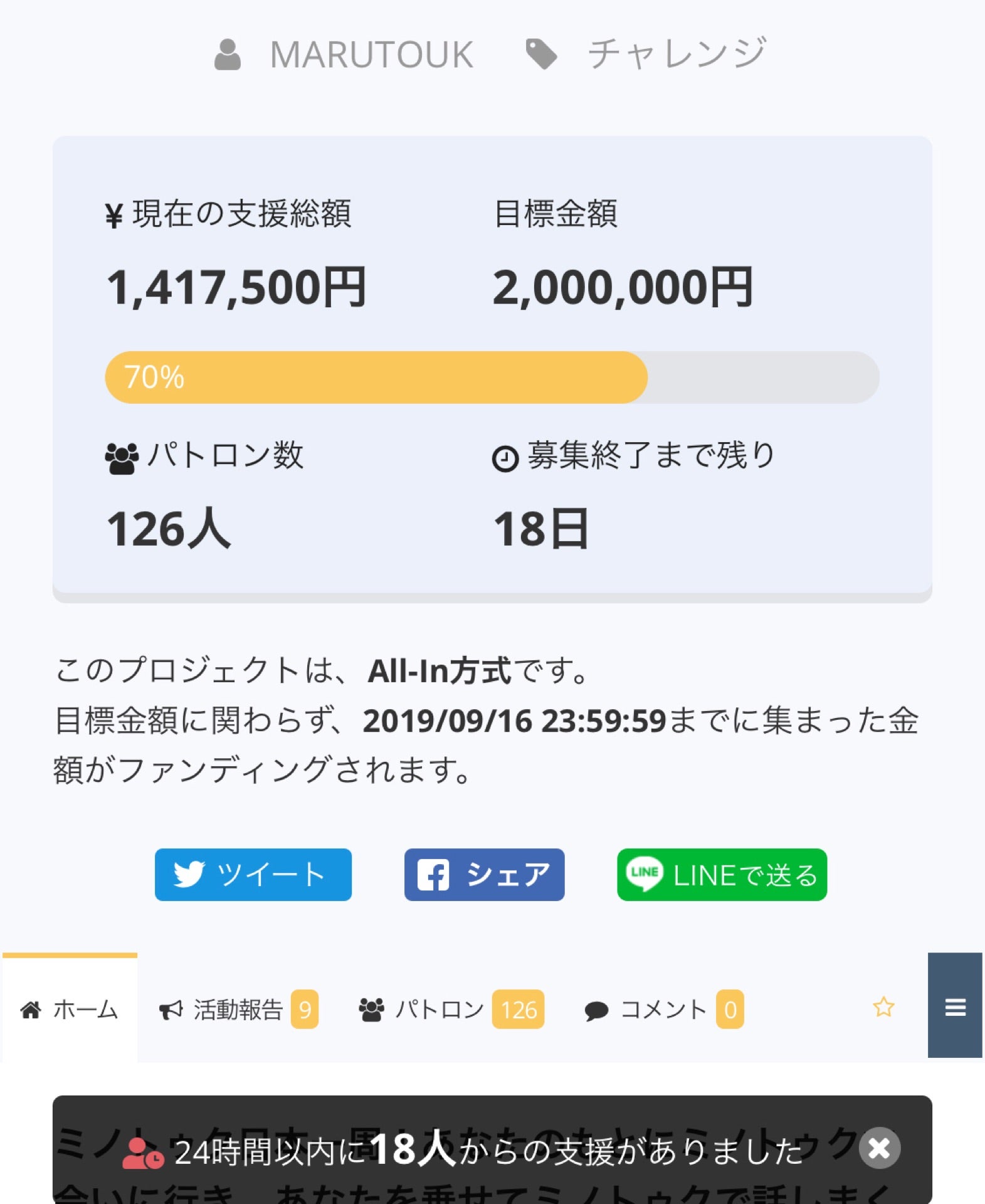Click the yen icon beside 現在の支援総額
Image resolution: width=985 pixels, height=1204 pixels.
[113, 213]
